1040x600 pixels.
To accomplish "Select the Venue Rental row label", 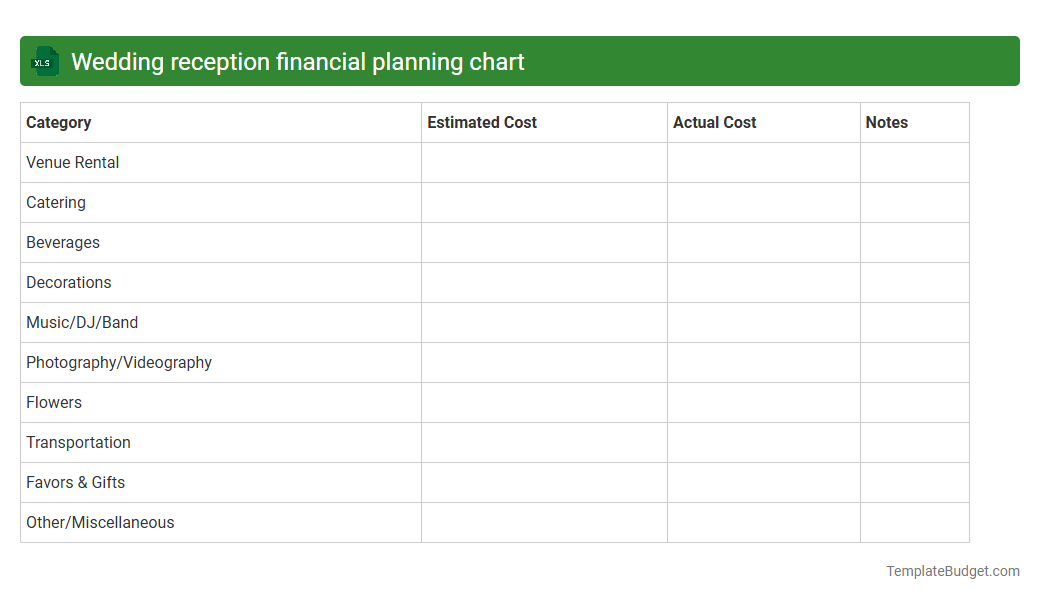I will coord(72,162).
